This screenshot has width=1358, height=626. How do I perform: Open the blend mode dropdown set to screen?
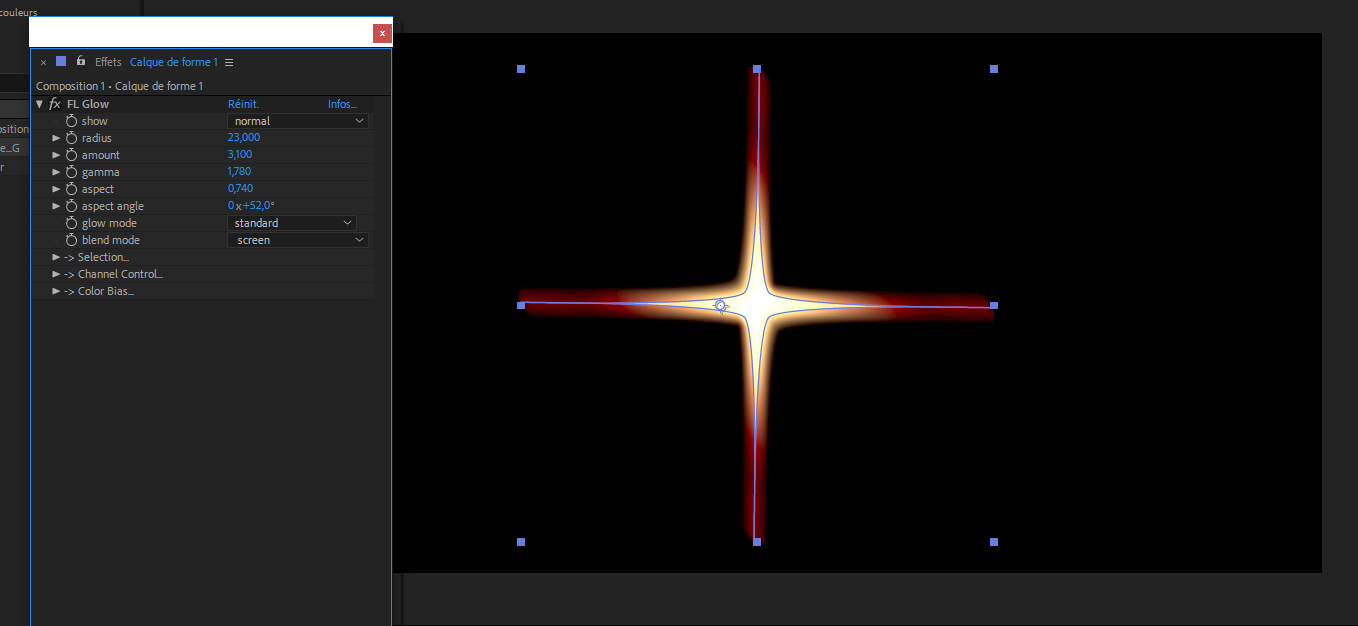click(298, 240)
